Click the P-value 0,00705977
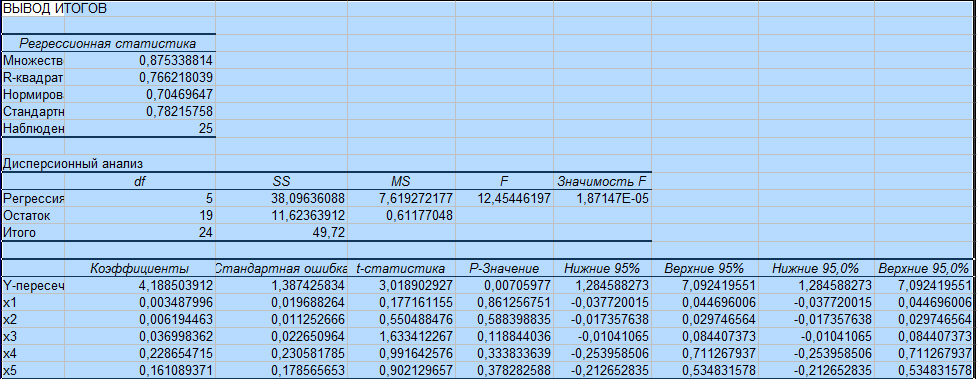The image size is (977, 379). (x=518, y=285)
